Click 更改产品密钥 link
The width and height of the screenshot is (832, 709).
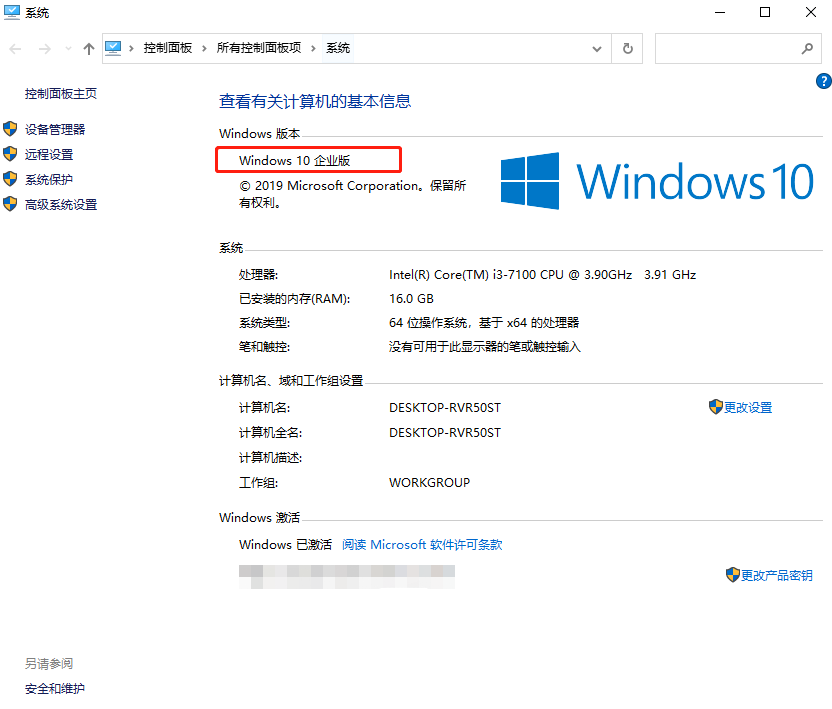[x=776, y=575]
